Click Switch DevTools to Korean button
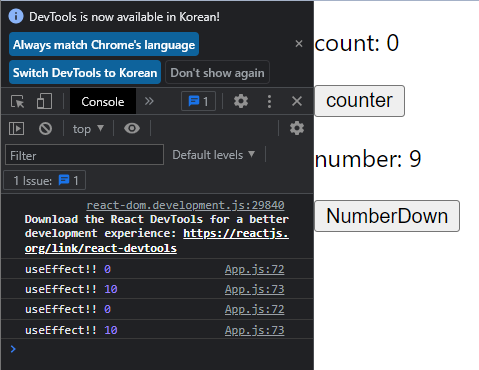 click(x=85, y=72)
